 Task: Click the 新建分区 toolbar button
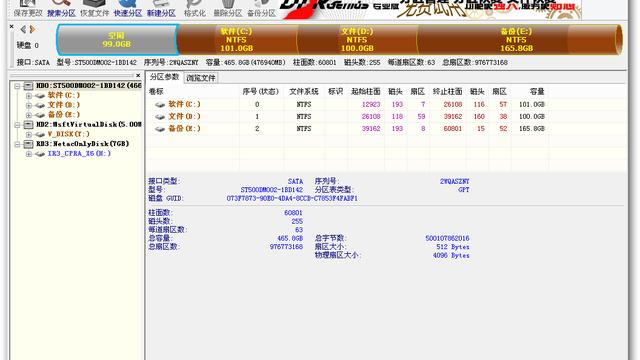(161, 9)
